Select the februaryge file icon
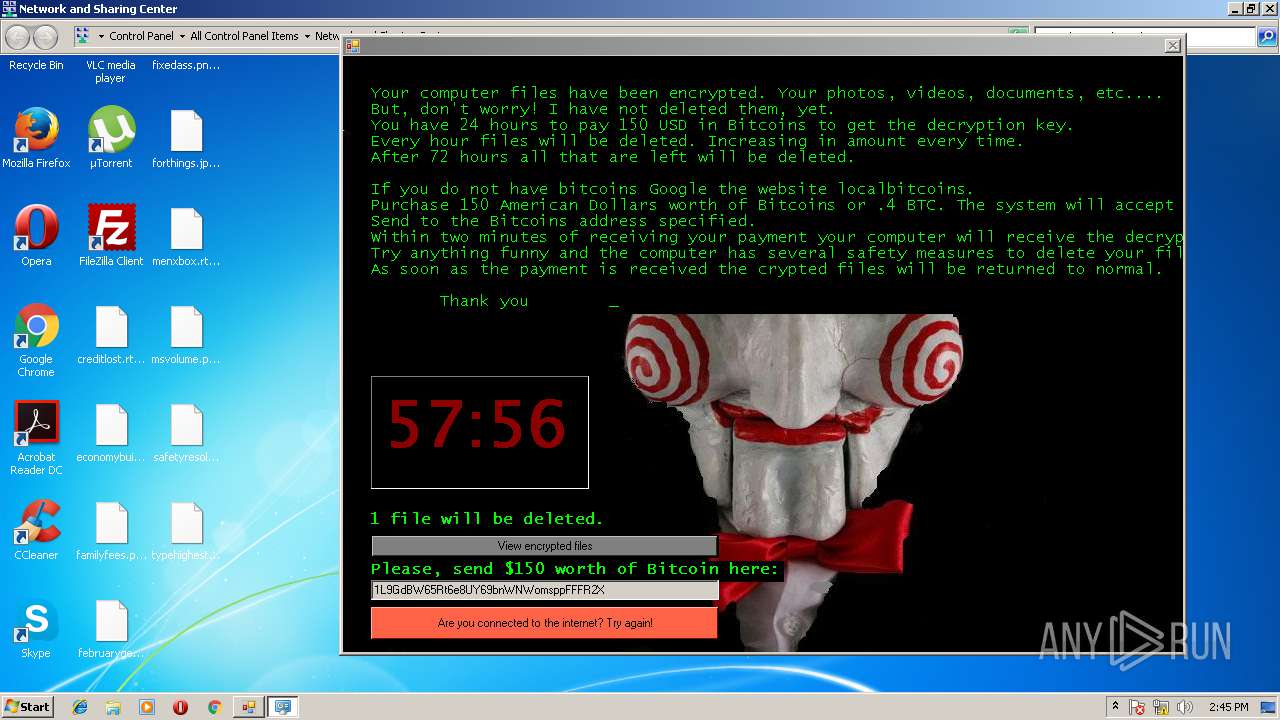This screenshot has height=720, width=1280. click(111, 621)
